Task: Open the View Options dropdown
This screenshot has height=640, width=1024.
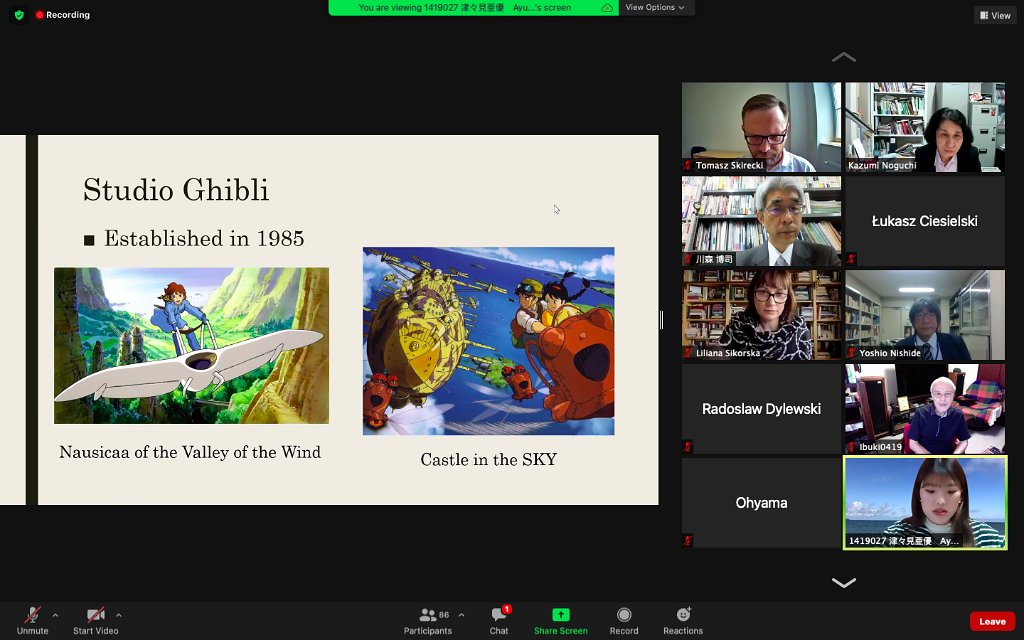Action: point(655,8)
